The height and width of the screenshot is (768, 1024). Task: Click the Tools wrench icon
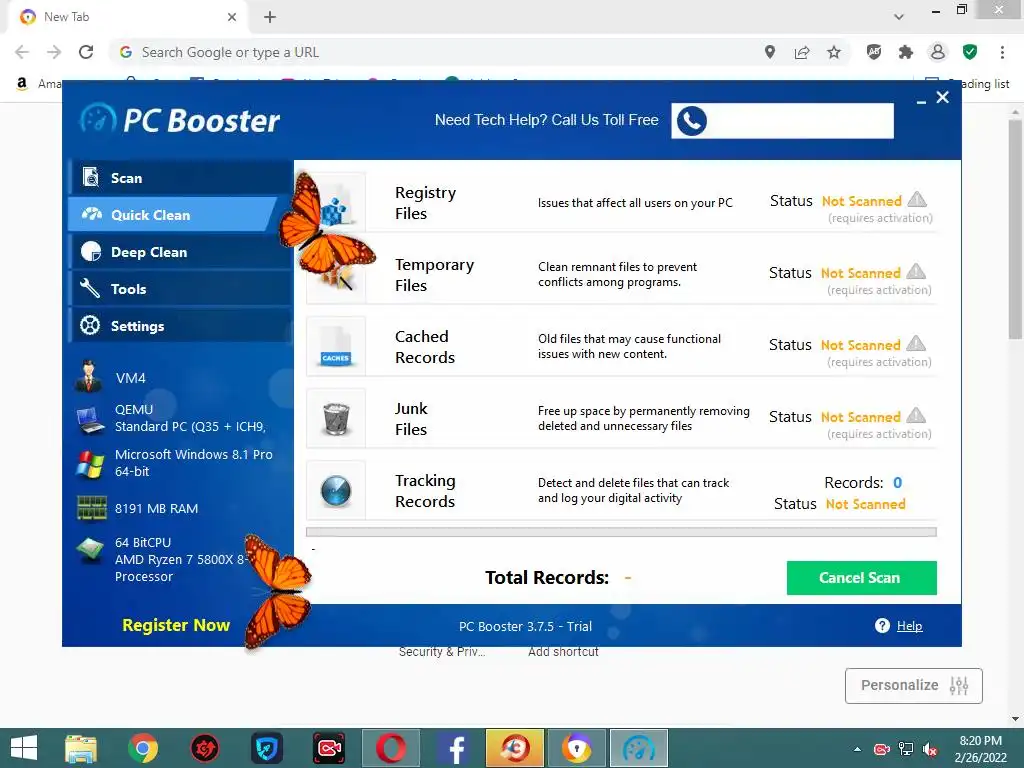click(89, 288)
